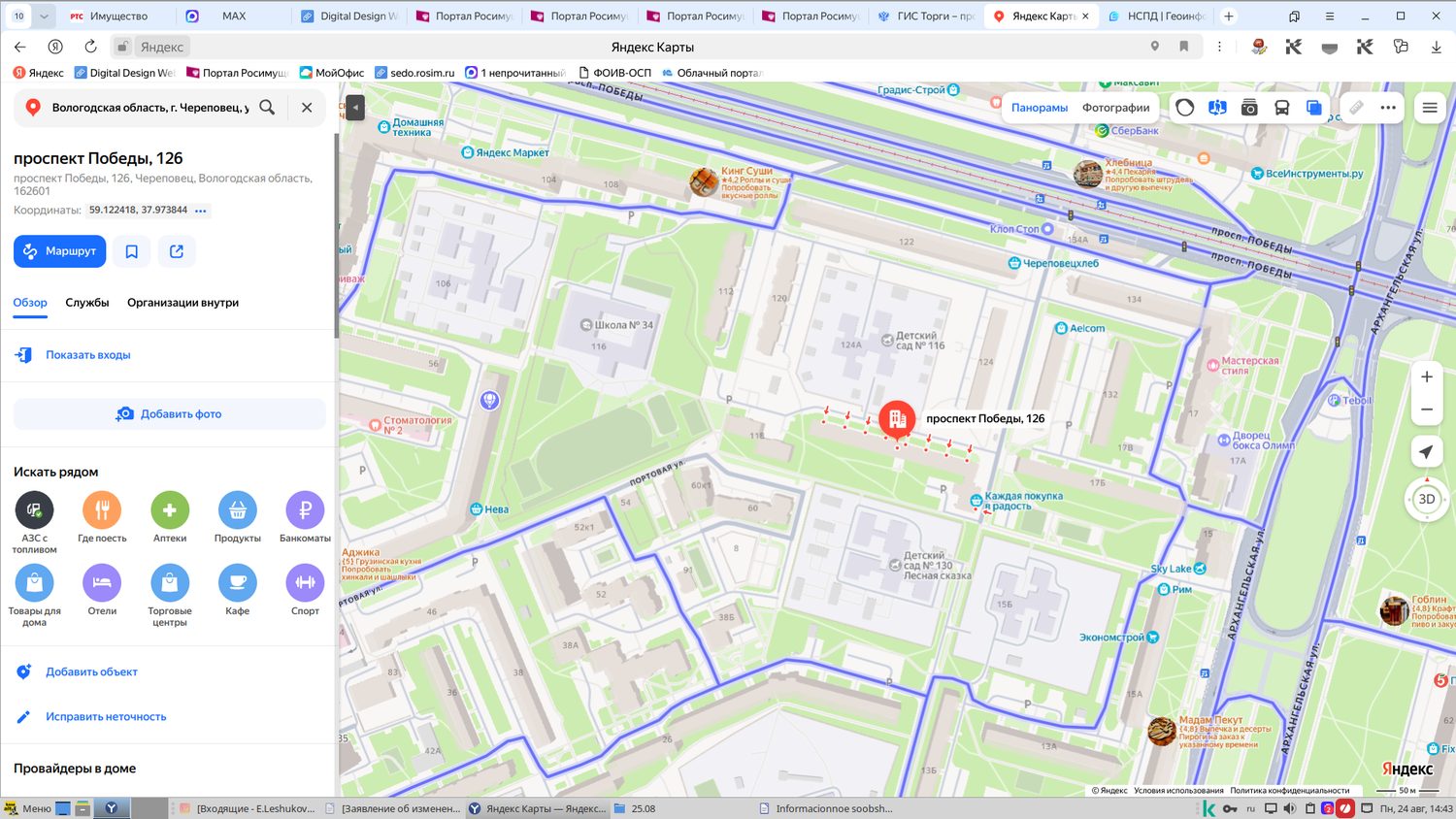The height and width of the screenshot is (819, 1456).
Task: Select the Обзор tab
Action: pyautogui.click(x=30, y=303)
